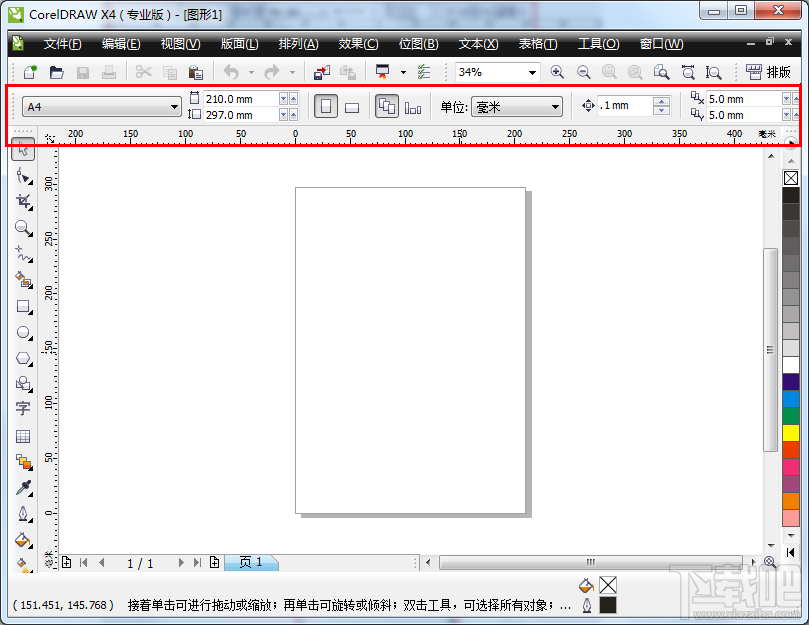Screen dimensions: 809x625
Task: Select the Text tool (字)
Action: coord(23,409)
